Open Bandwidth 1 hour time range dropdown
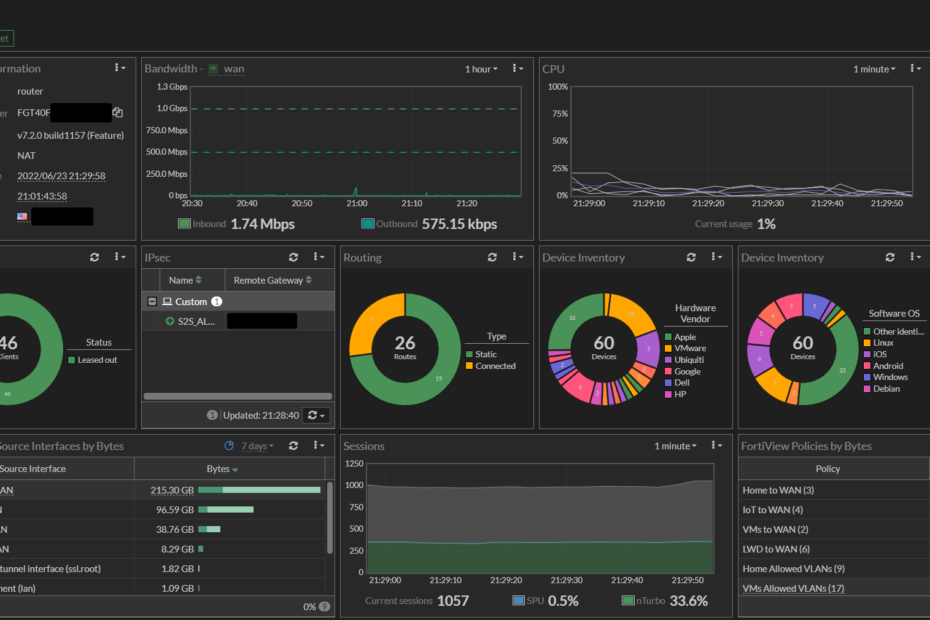 pyautogui.click(x=481, y=69)
